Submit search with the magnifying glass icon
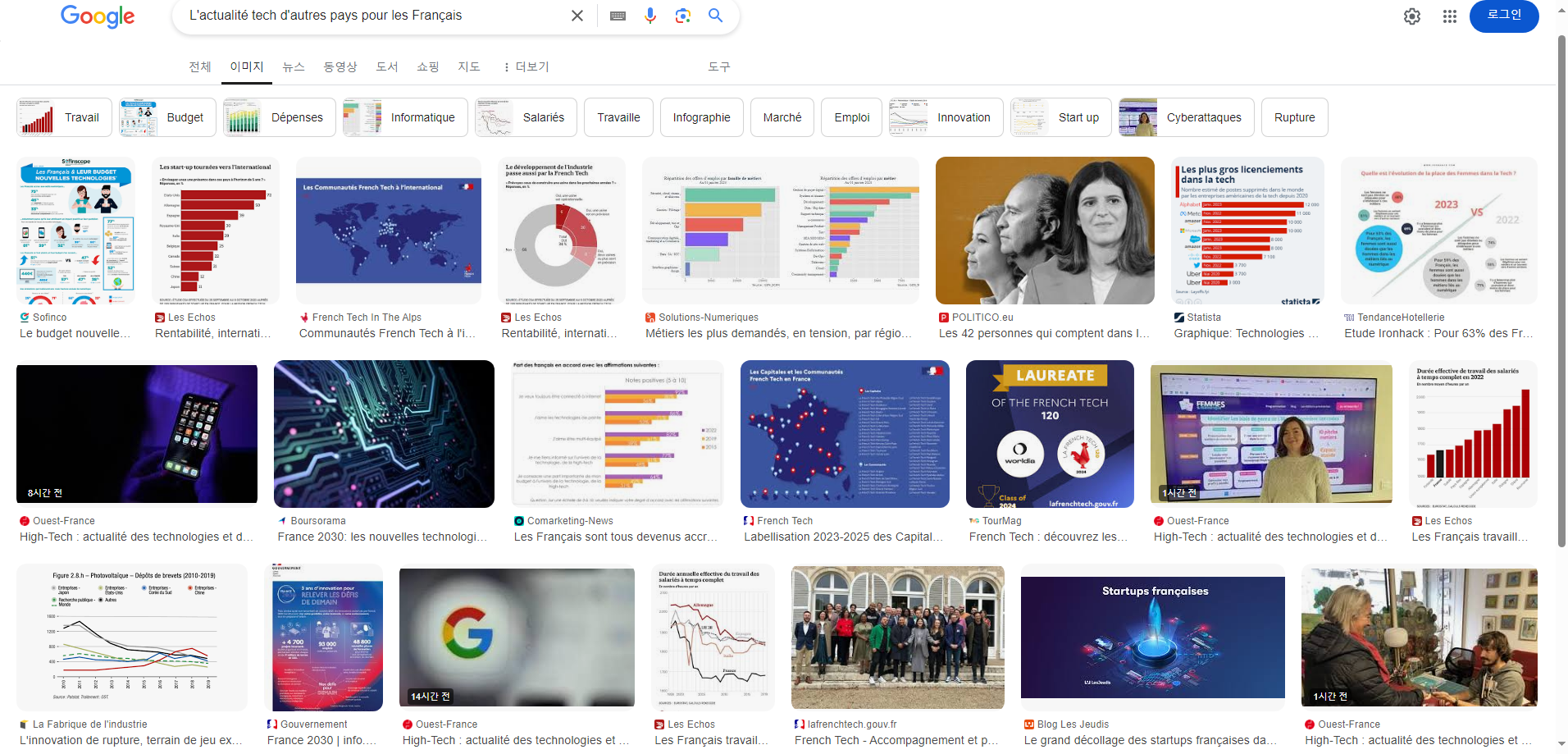Viewport: 1568px width, 754px height. 715,16
